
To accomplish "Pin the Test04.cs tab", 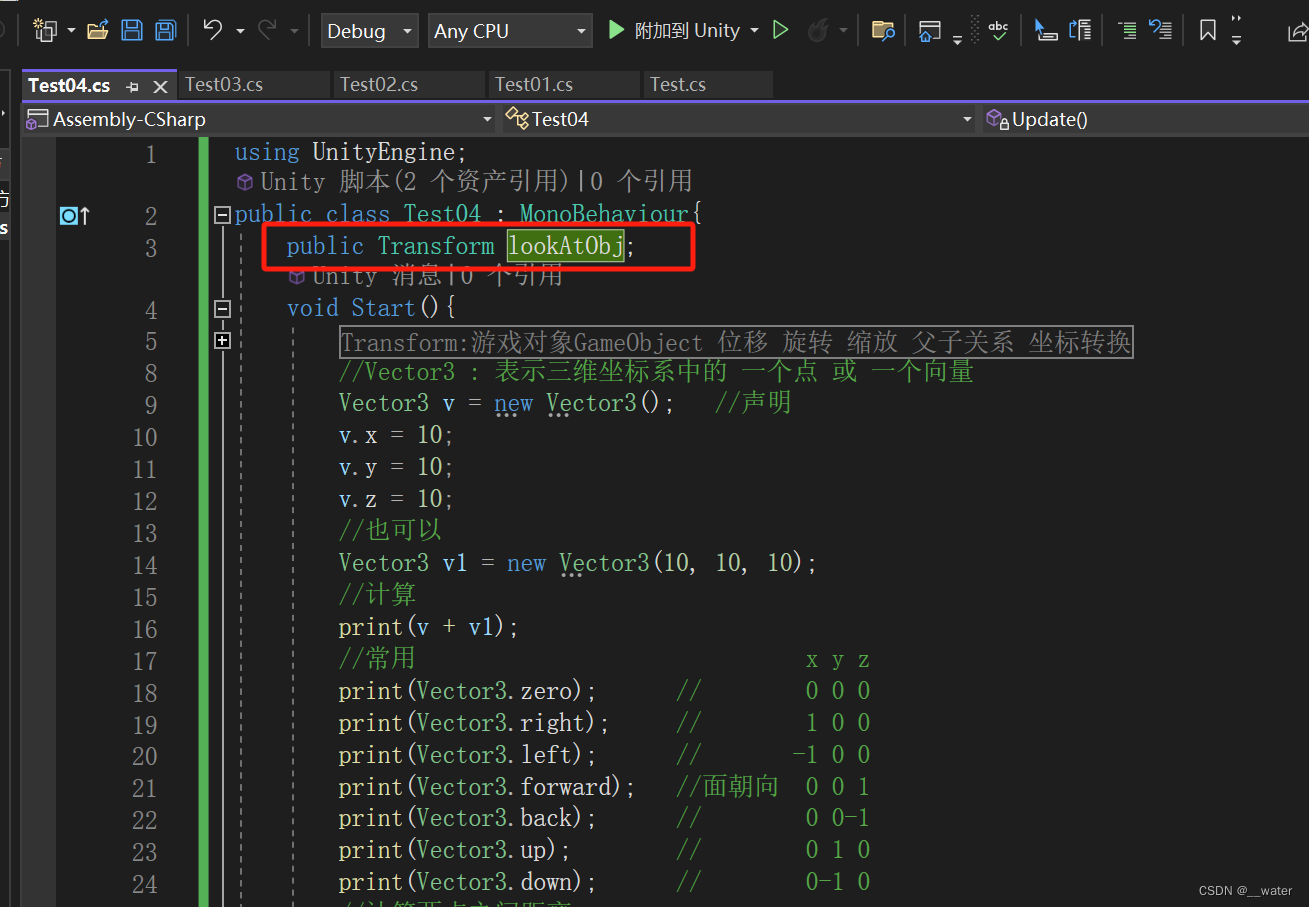I will click(133, 87).
